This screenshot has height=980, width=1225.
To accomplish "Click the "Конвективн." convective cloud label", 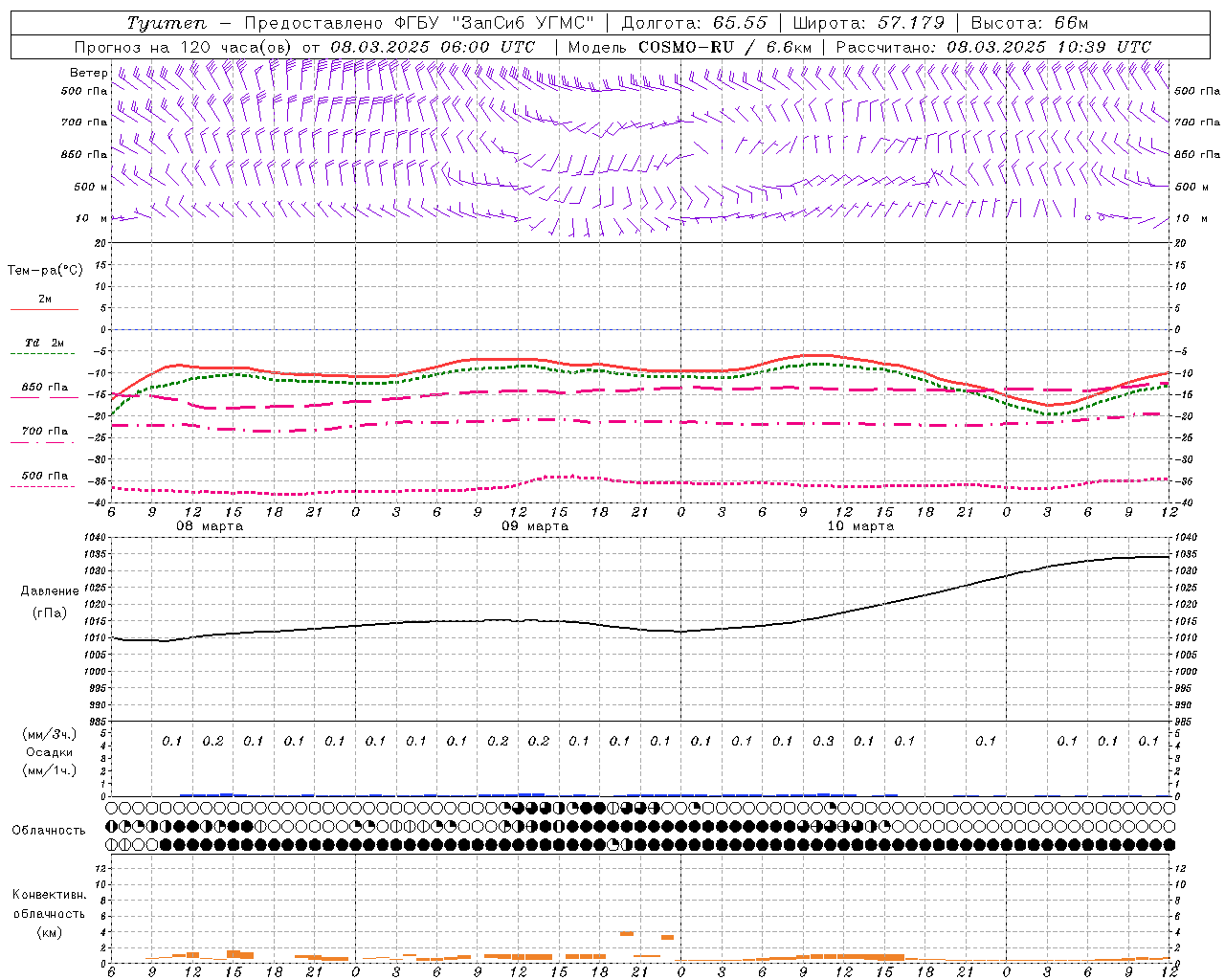I will (x=49, y=895).
